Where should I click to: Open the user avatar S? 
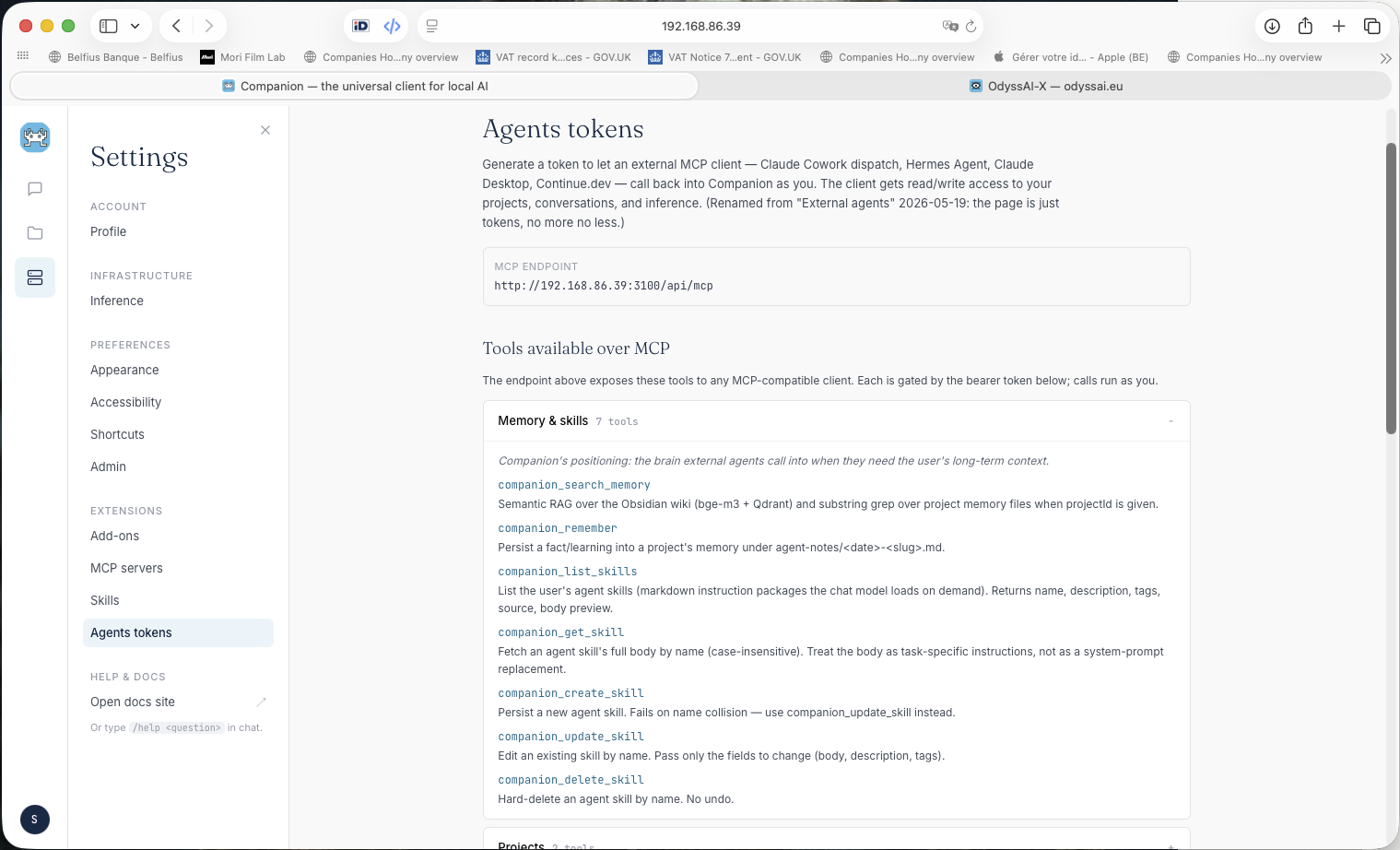(x=35, y=820)
